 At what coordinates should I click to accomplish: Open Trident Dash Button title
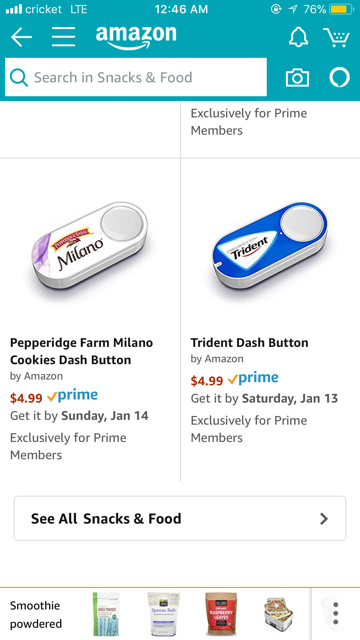tap(249, 342)
